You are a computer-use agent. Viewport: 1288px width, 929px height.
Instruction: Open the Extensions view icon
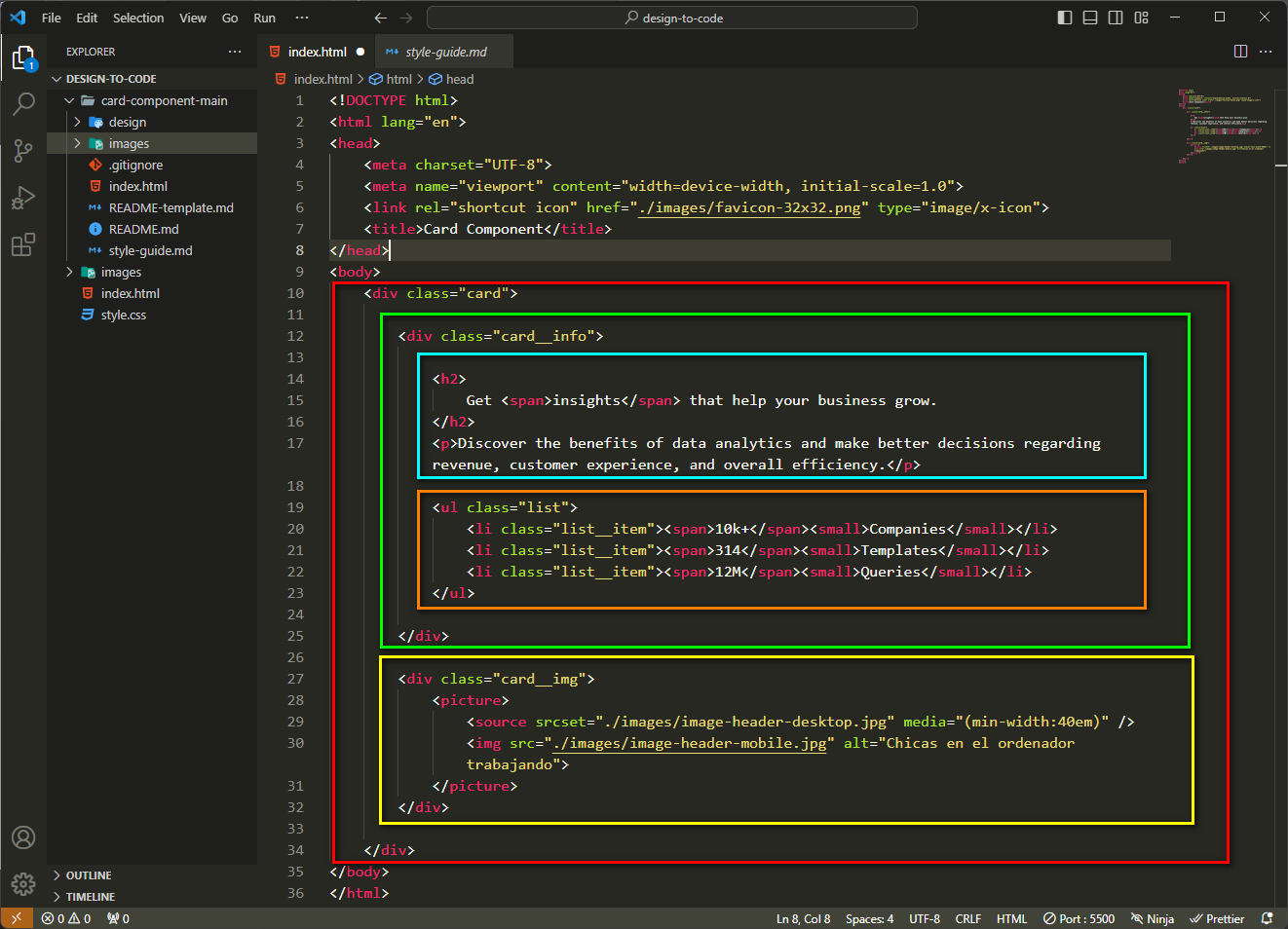23,244
